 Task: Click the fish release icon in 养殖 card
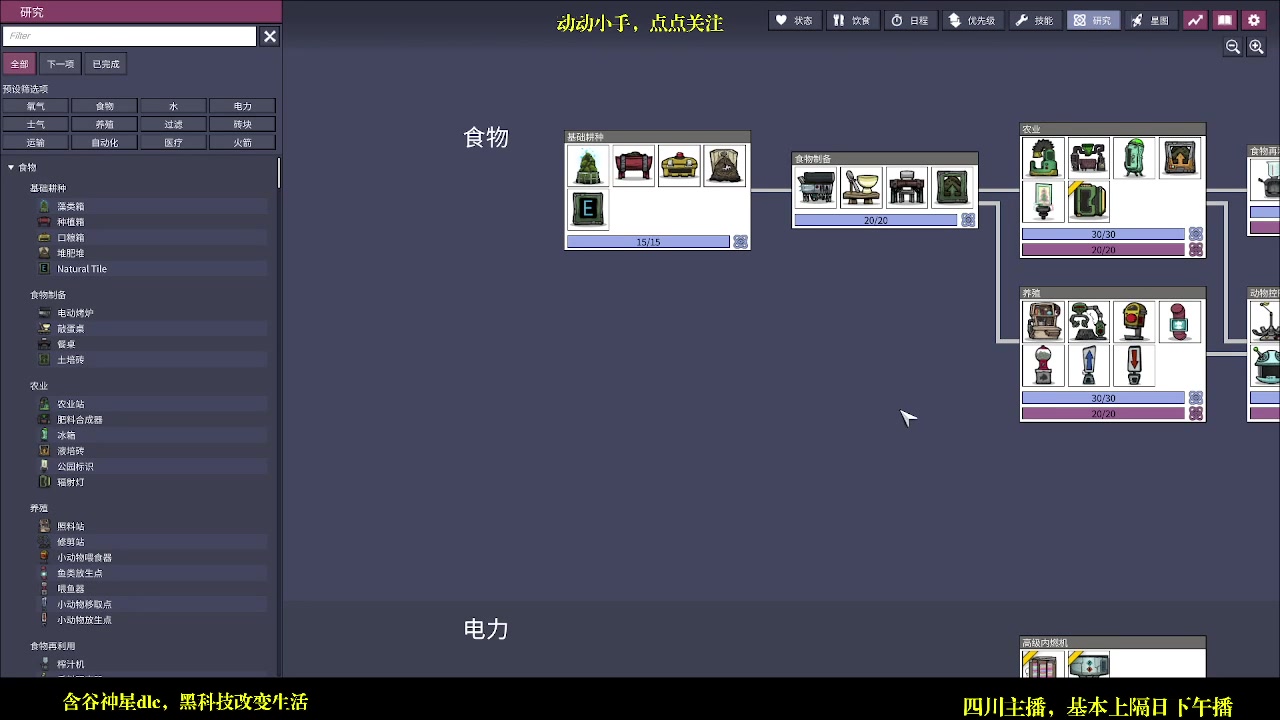[x=1180, y=322]
